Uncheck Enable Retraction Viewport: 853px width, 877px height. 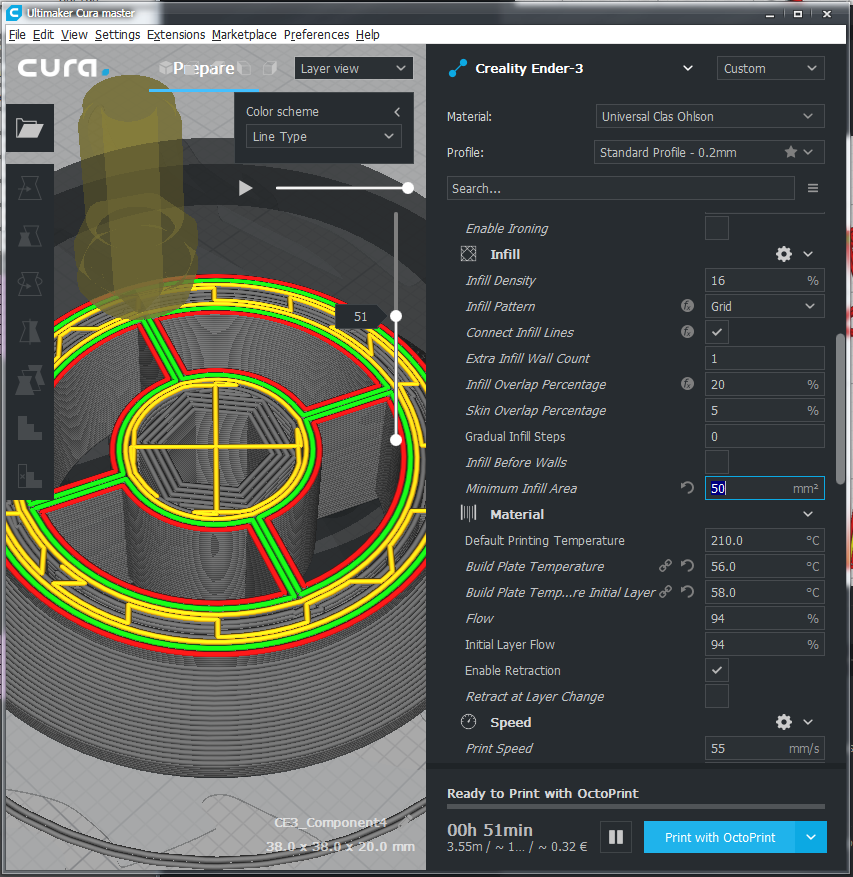point(717,670)
